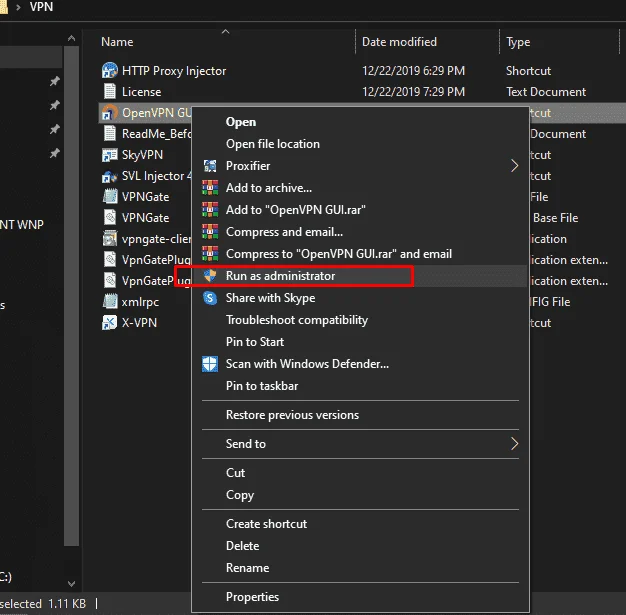Click the xmlrpc config file icon
626x615 pixels.
pyautogui.click(x=109, y=302)
